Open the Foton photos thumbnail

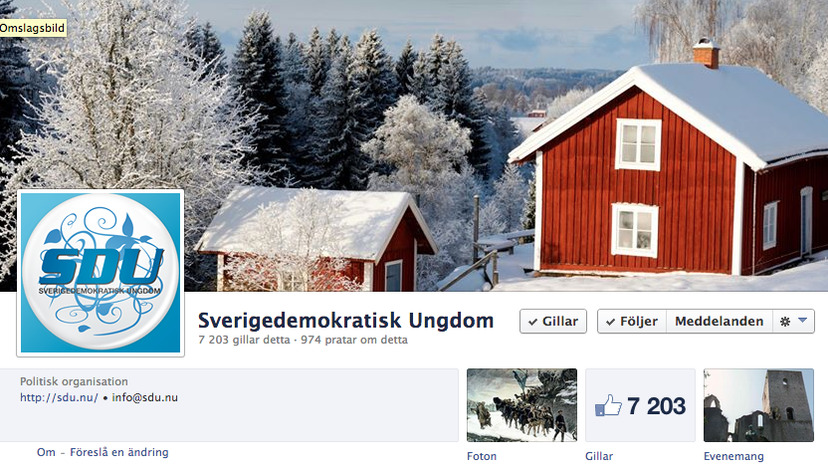(522, 405)
